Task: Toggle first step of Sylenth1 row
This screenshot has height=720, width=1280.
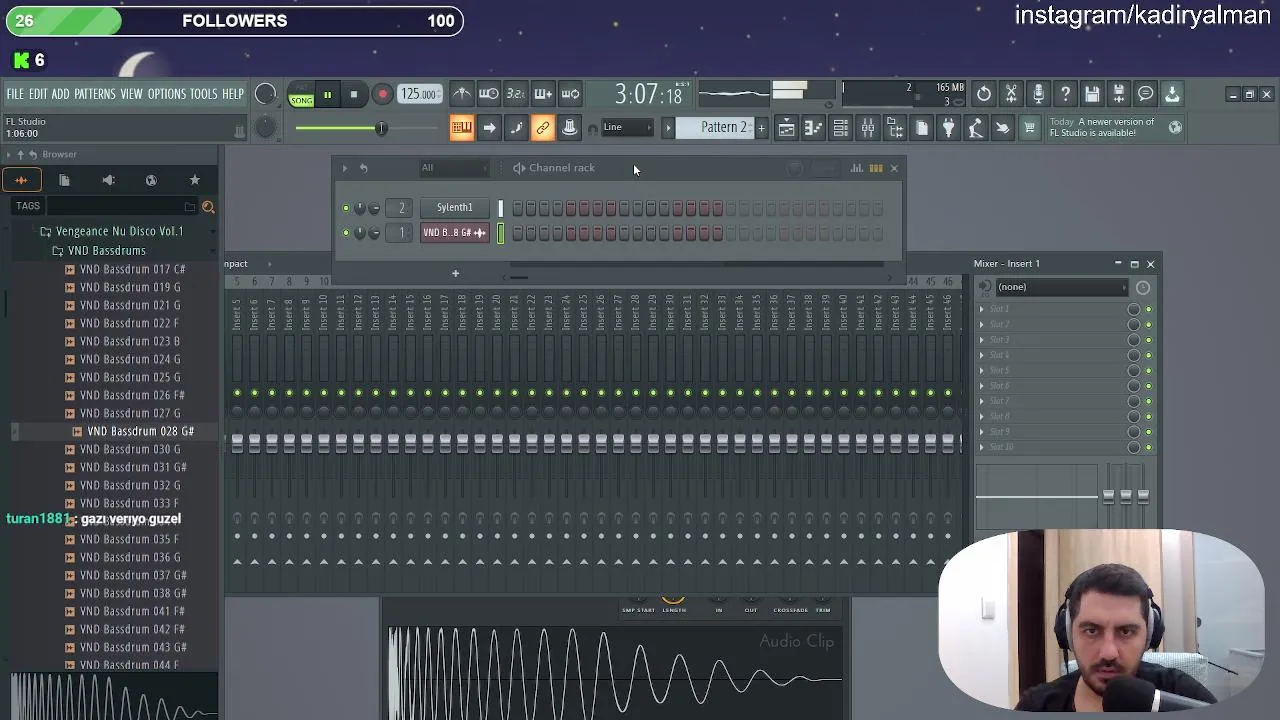Action: click(517, 208)
